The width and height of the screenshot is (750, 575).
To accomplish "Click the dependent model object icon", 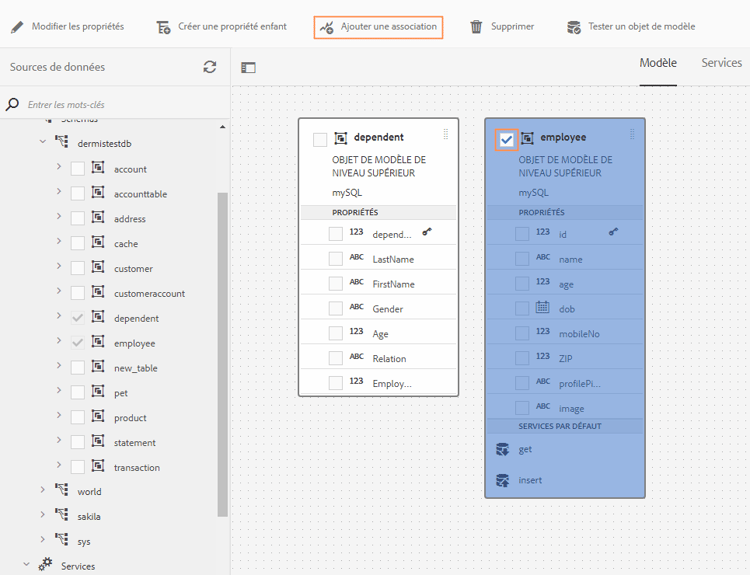I will [x=341, y=138].
